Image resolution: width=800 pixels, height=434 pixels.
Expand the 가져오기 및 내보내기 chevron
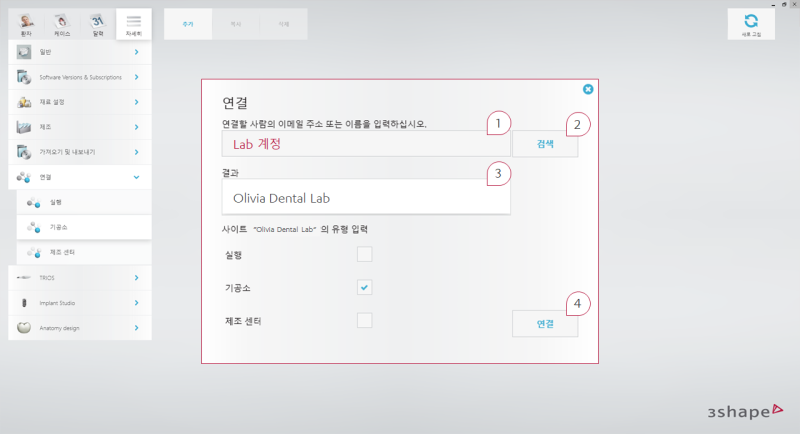136,152
